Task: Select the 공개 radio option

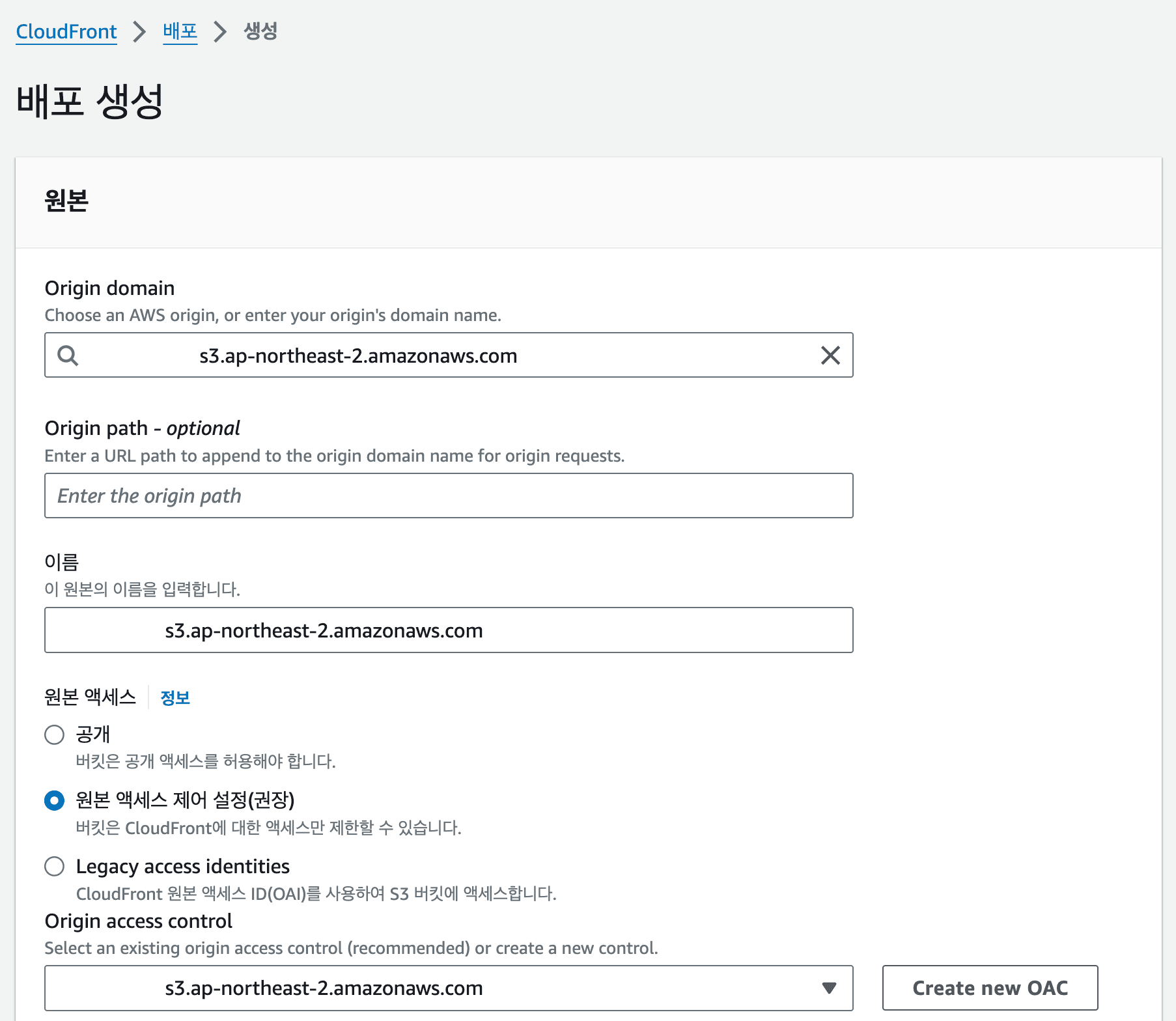Action: (55, 734)
